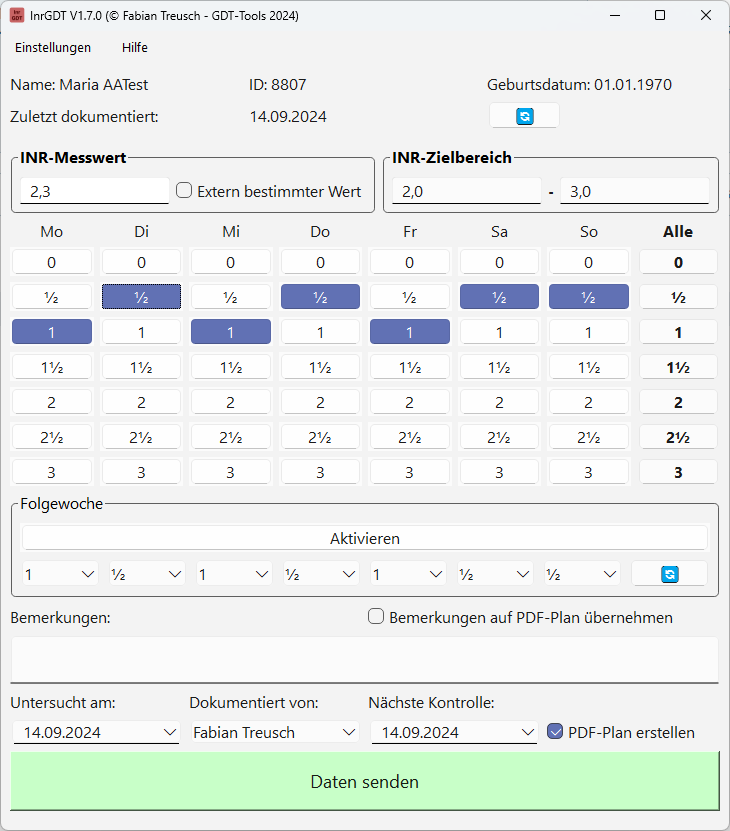Open the Einstellungen menu
Viewport: 730px width, 831px height.
[53, 47]
